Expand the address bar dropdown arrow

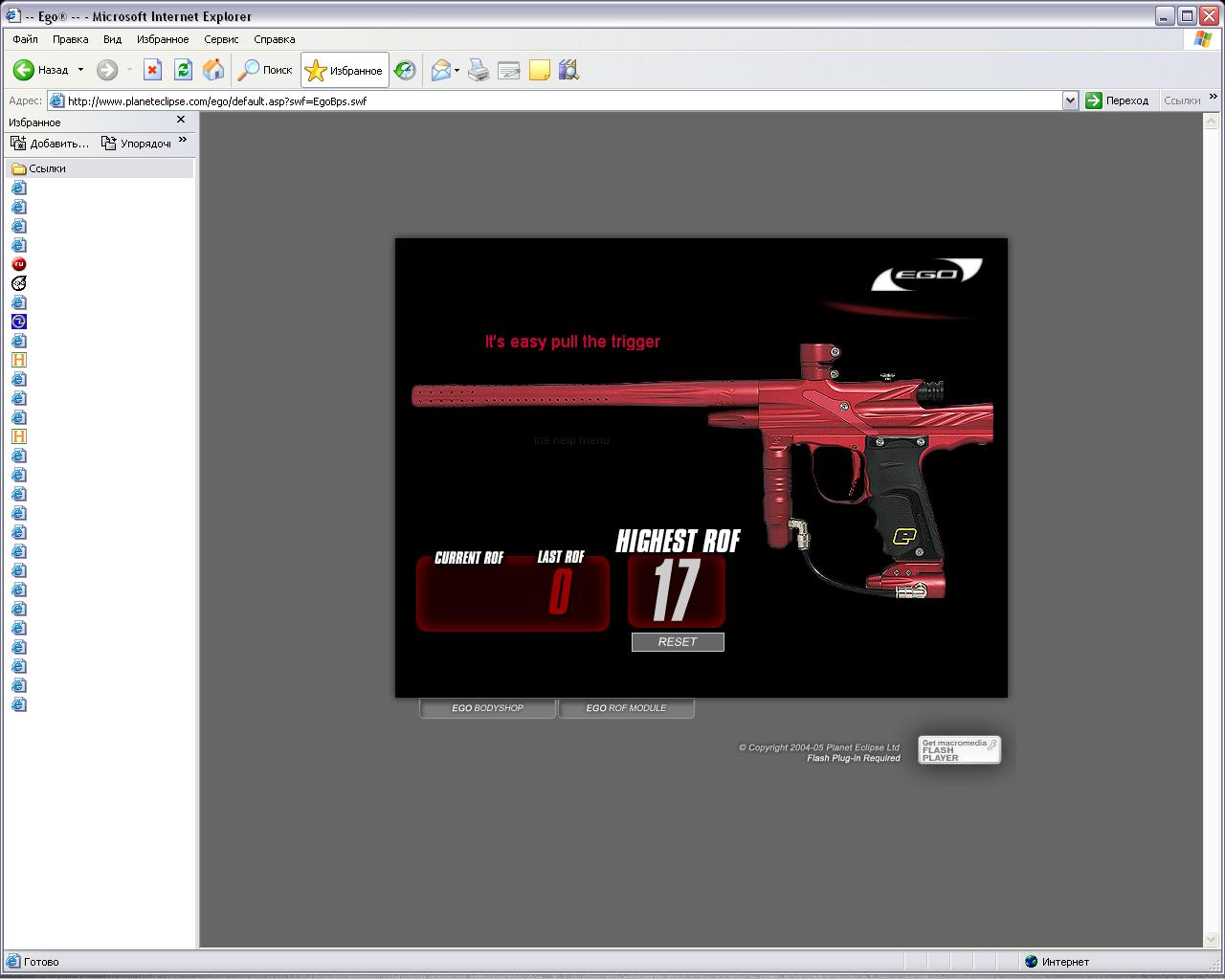(1070, 100)
